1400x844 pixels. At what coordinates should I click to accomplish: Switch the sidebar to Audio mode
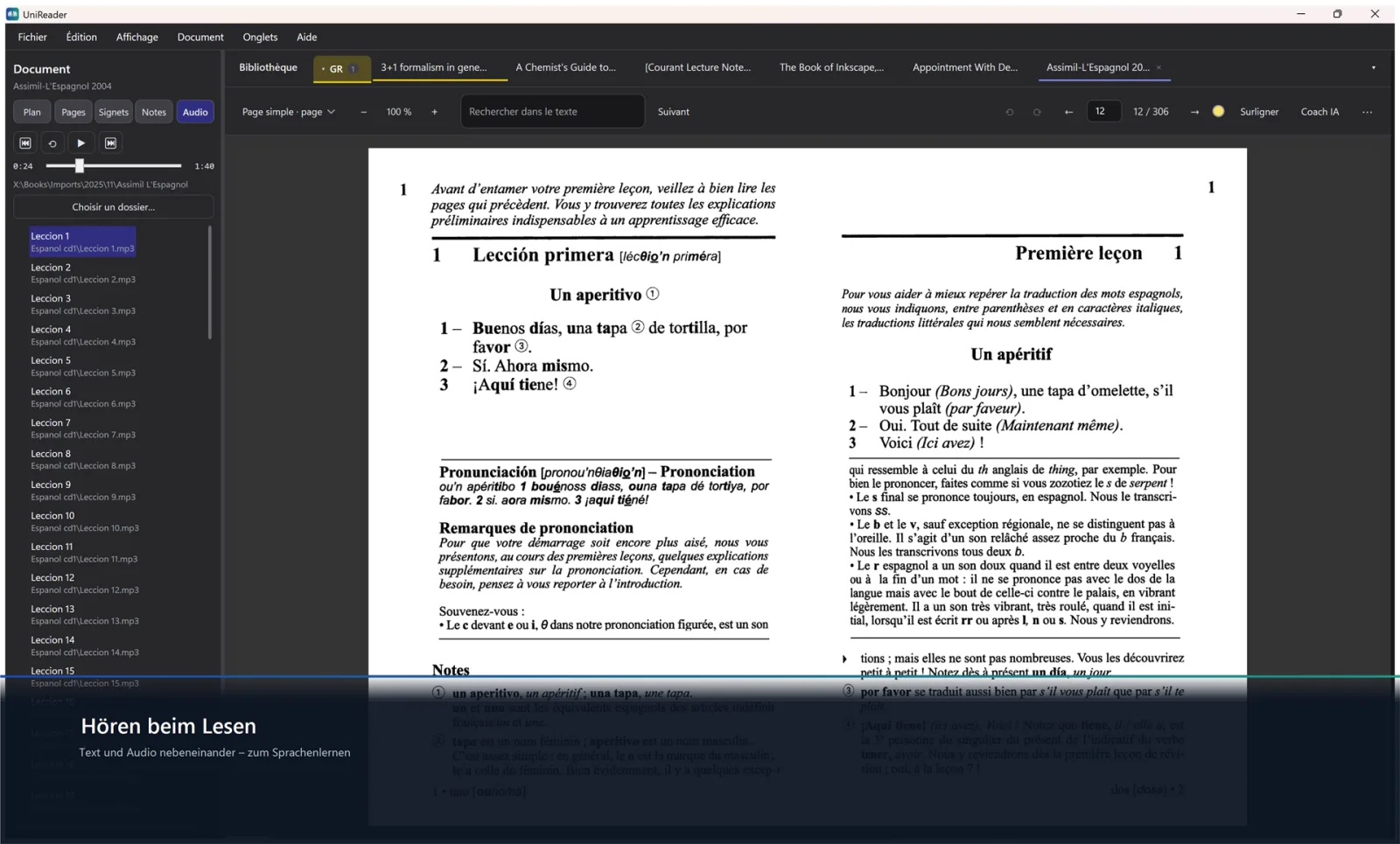[x=195, y=112]
